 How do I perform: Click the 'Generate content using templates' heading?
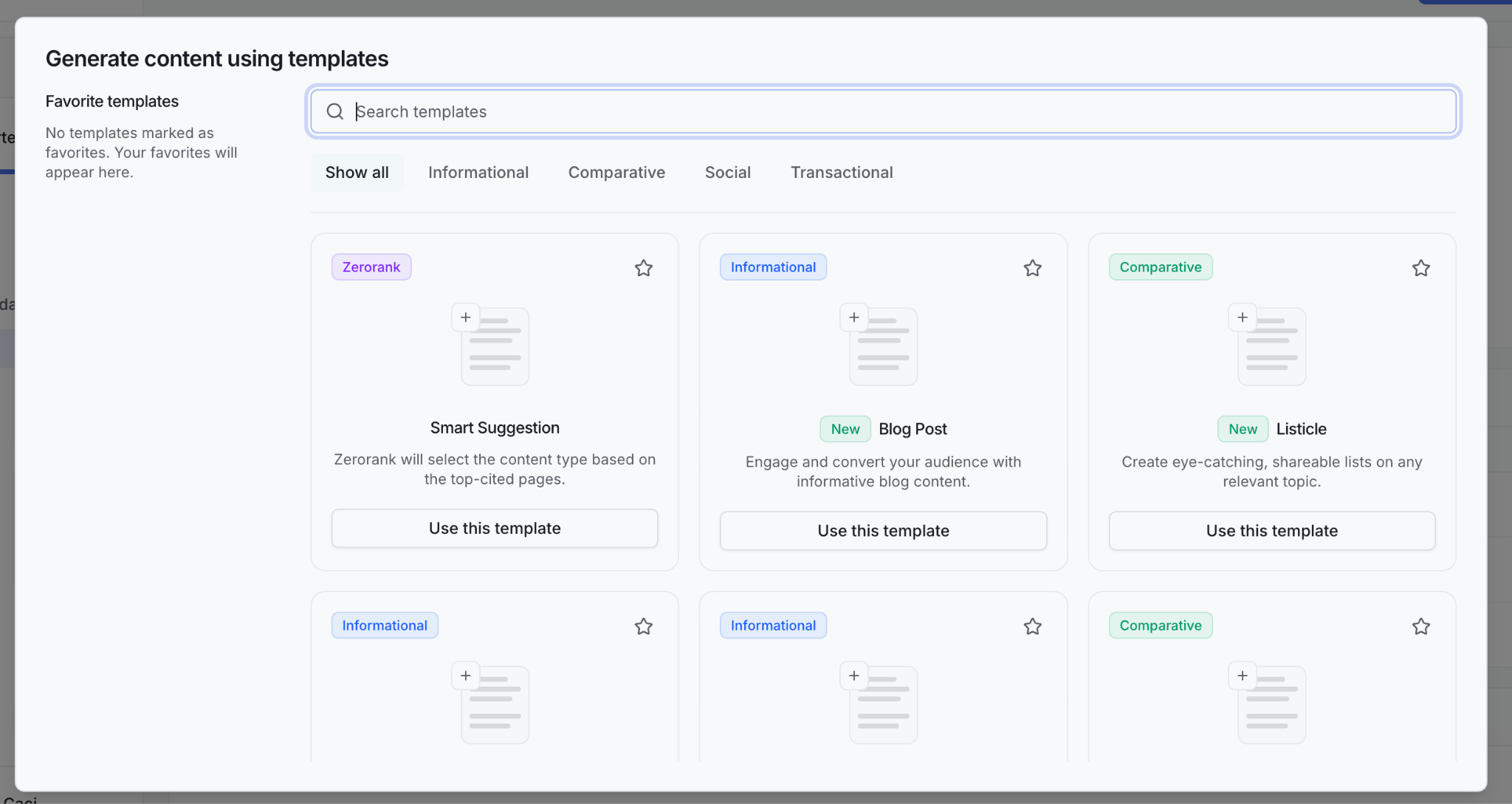click(217, 58)
